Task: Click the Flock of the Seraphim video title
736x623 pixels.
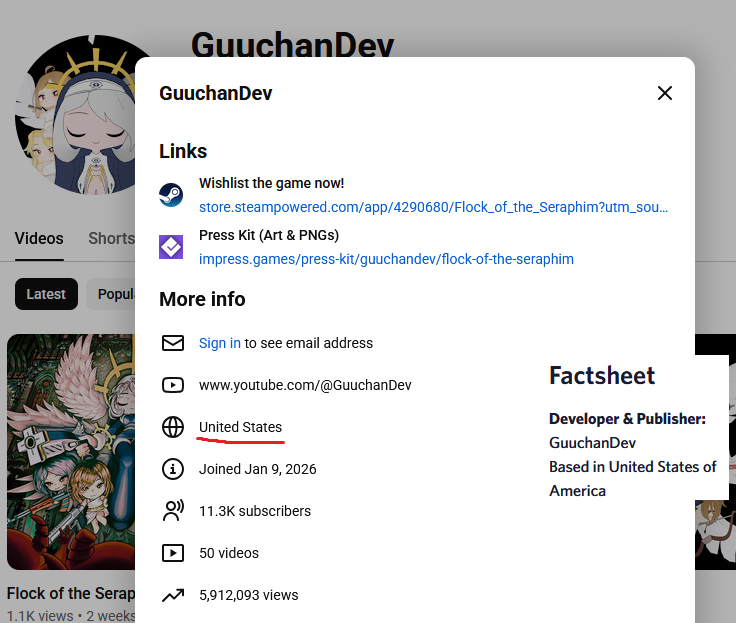Action: [x=71, y=593]
